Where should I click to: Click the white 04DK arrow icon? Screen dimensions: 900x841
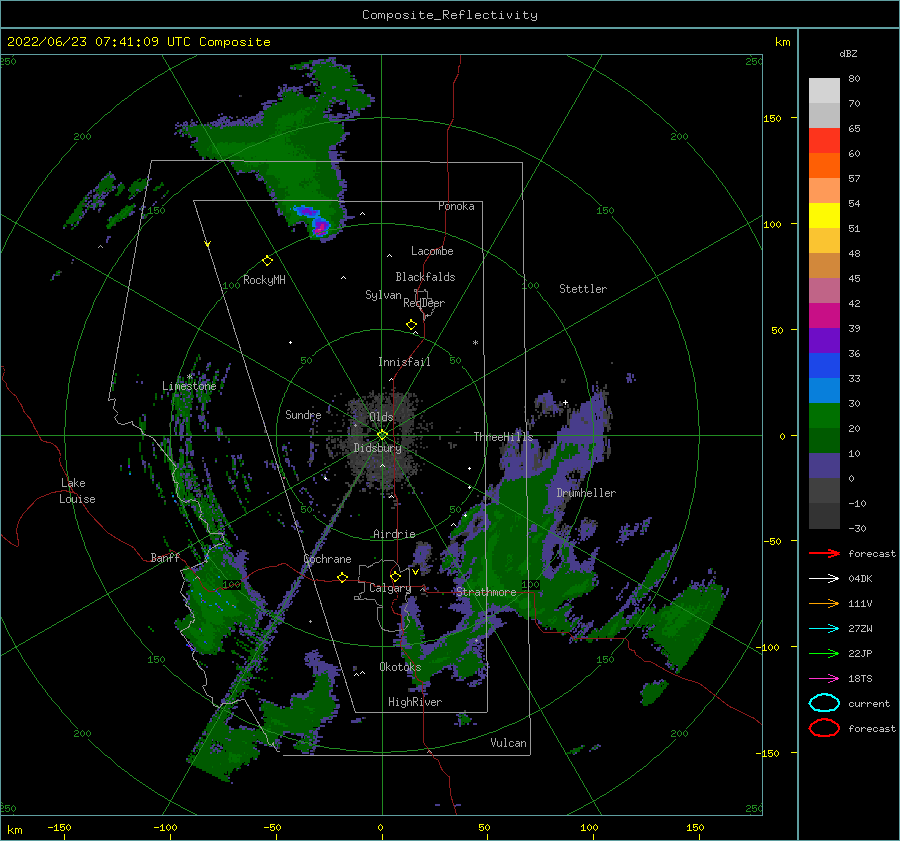click(824, 578)
